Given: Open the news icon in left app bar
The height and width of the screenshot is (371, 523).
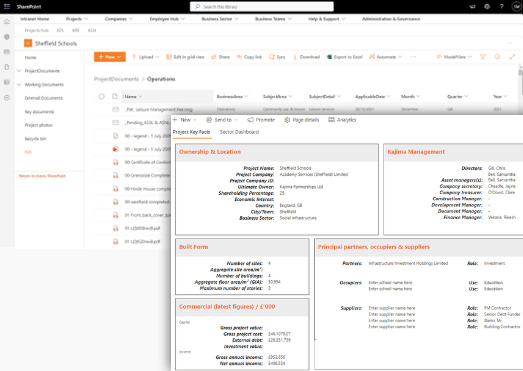Looking at the screenshot, I should point(7,52).
